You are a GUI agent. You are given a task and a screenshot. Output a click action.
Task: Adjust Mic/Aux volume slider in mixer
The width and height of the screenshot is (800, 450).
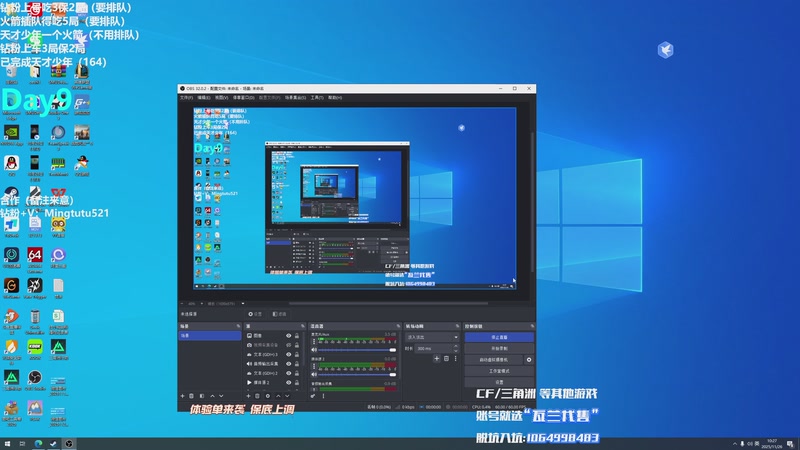[x=357, y=350]
